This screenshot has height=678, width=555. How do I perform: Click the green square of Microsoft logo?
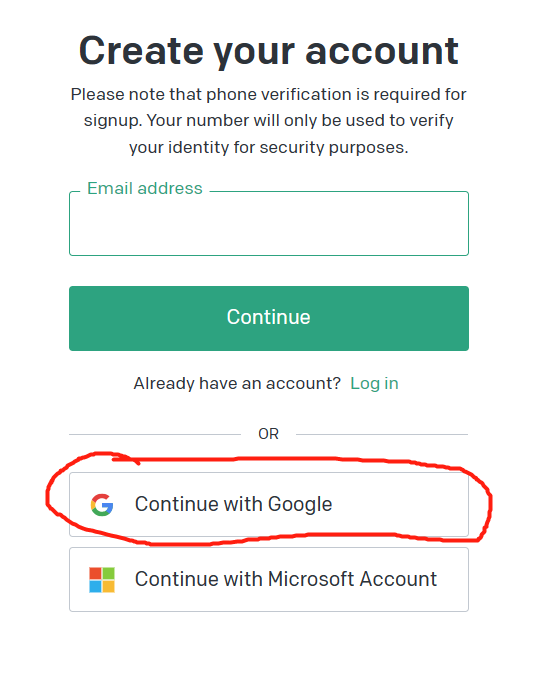108,573
